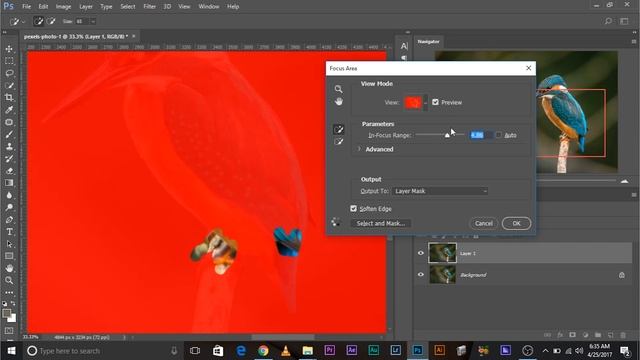Hide Background layer visibility eye

(x=421, y=275)
